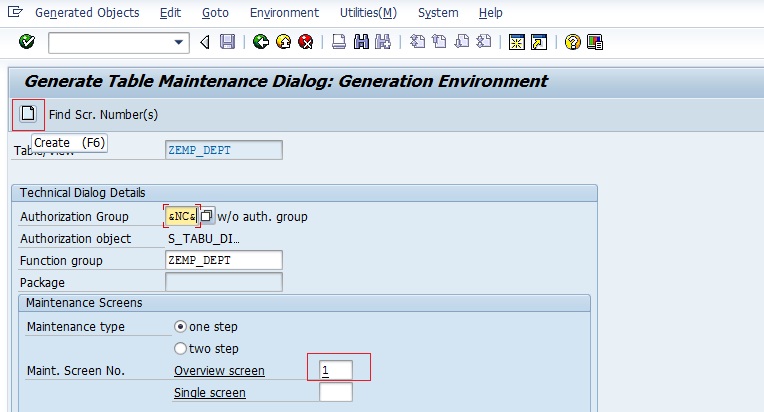Image resolution: width=764 pixels, height=412 pixels.
Task: Click the Create (F6) page icon
Action: click(x=28, y=114)
